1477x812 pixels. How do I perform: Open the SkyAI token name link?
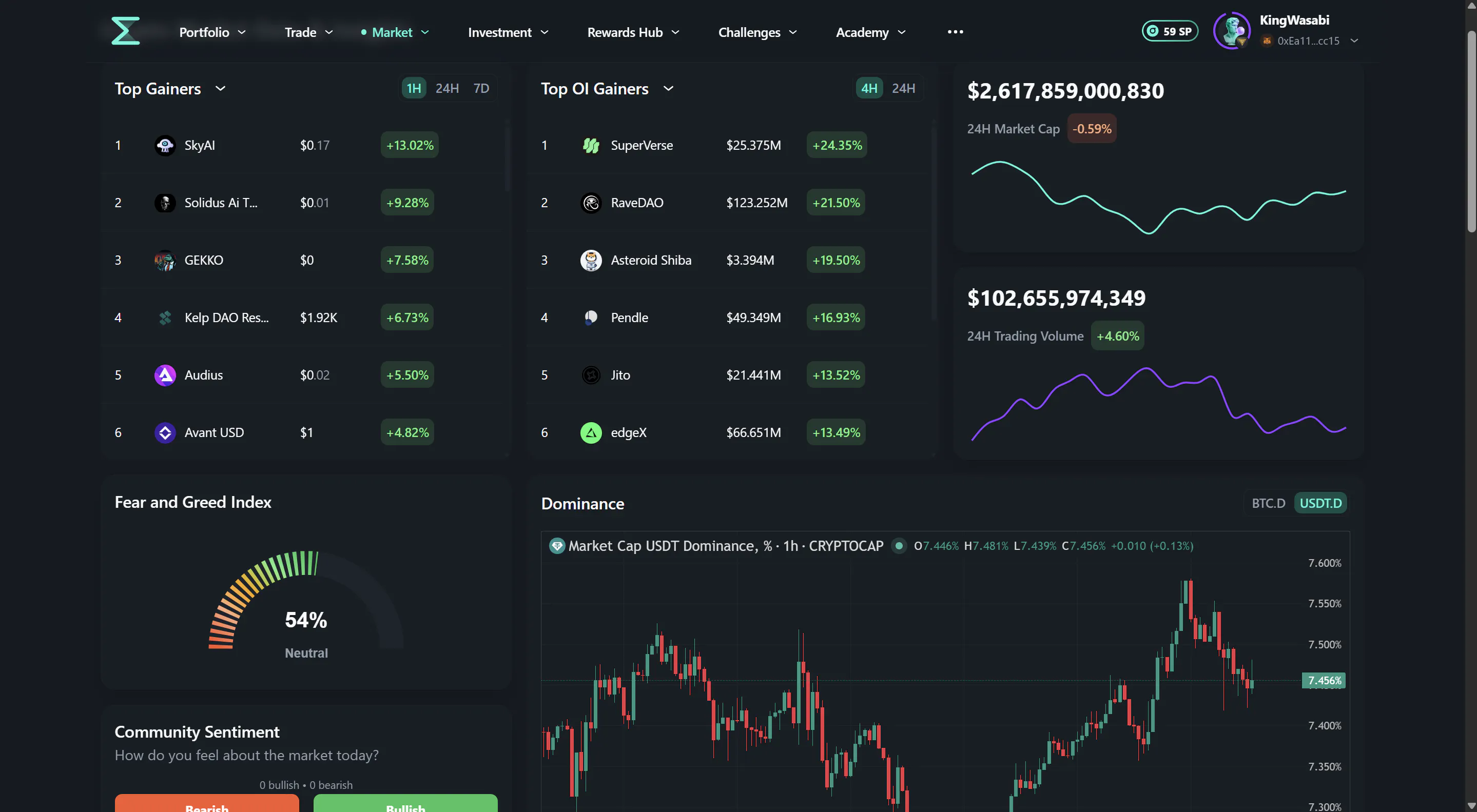click(200, 145)
